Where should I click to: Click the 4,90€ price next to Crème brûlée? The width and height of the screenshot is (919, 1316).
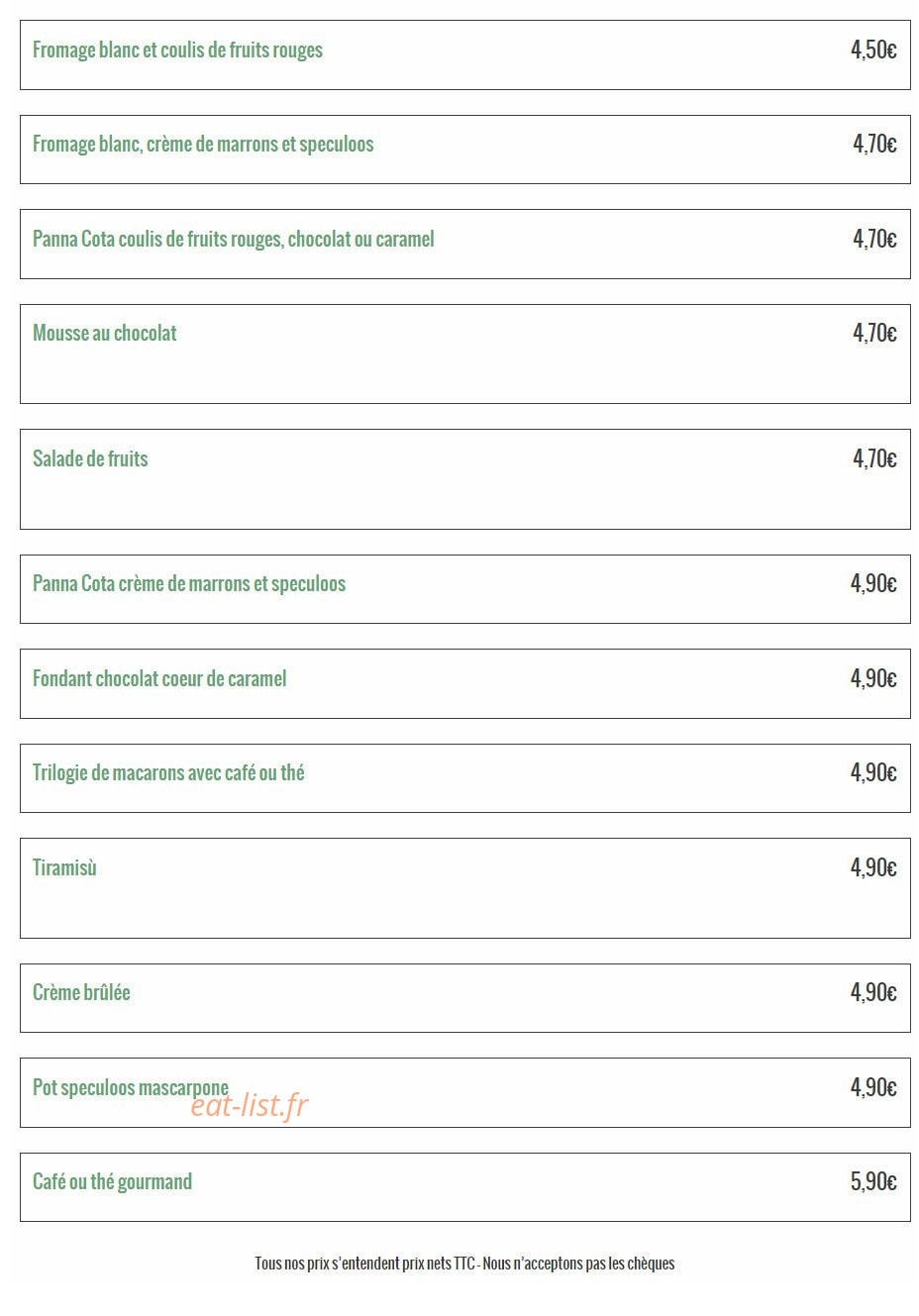coord(873,992)
